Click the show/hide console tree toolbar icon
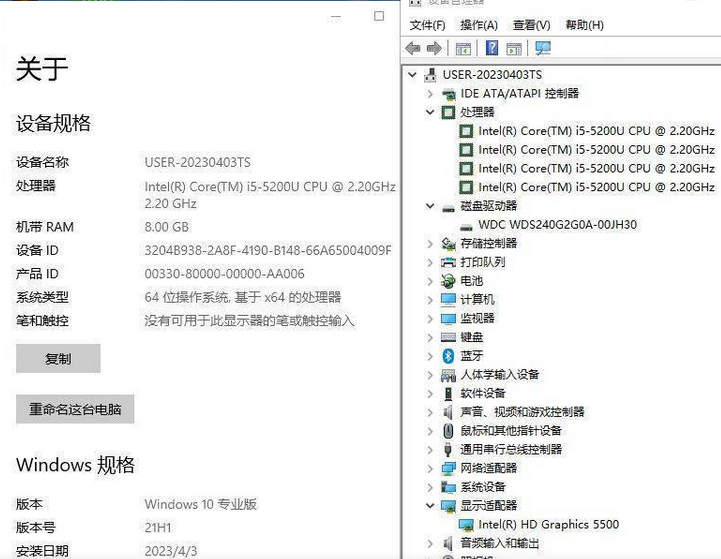This screenshot has height=559, width=721. coord(464,48)
